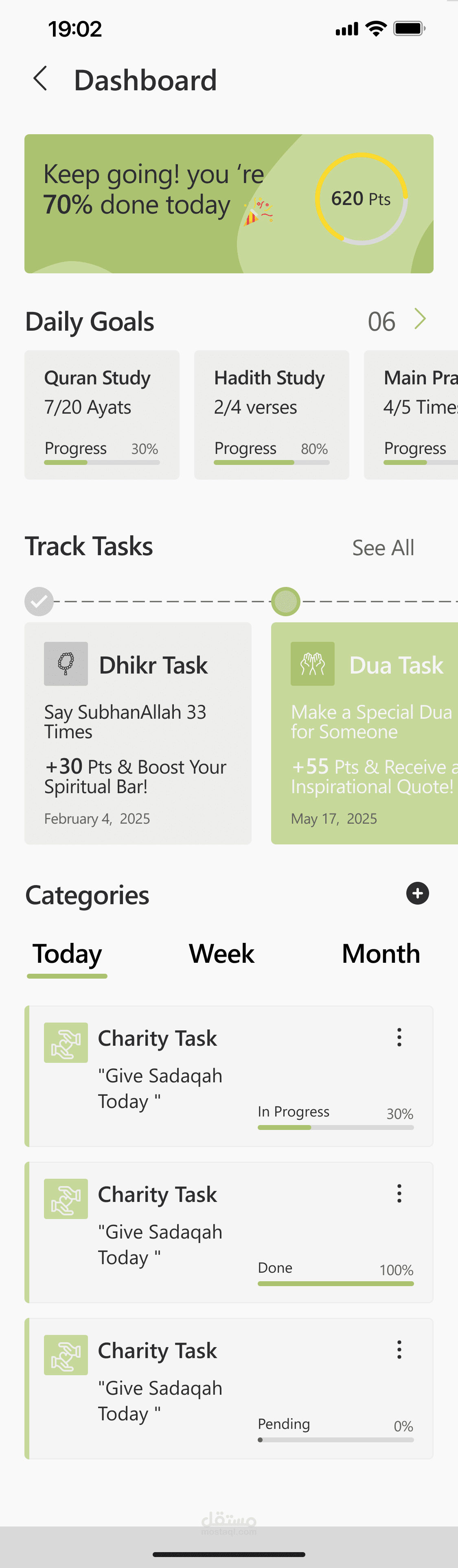Viewport: 458px width, 1568px height.
Task: Open the Quran Study goal card
Action: coord(102,414)
